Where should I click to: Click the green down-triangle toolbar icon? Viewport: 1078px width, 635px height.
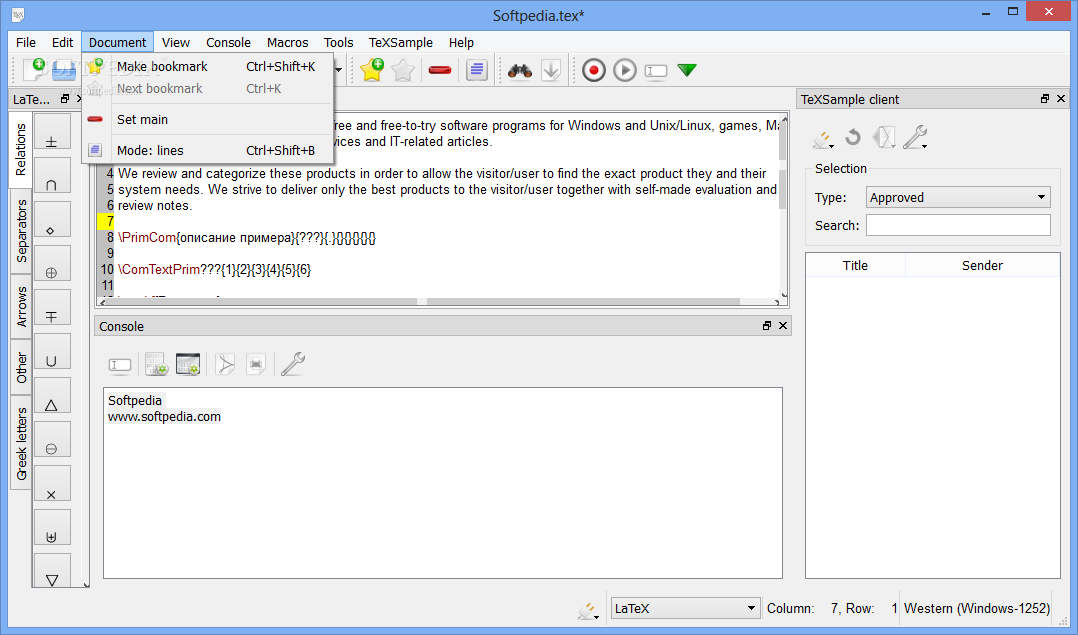[687, 70]
